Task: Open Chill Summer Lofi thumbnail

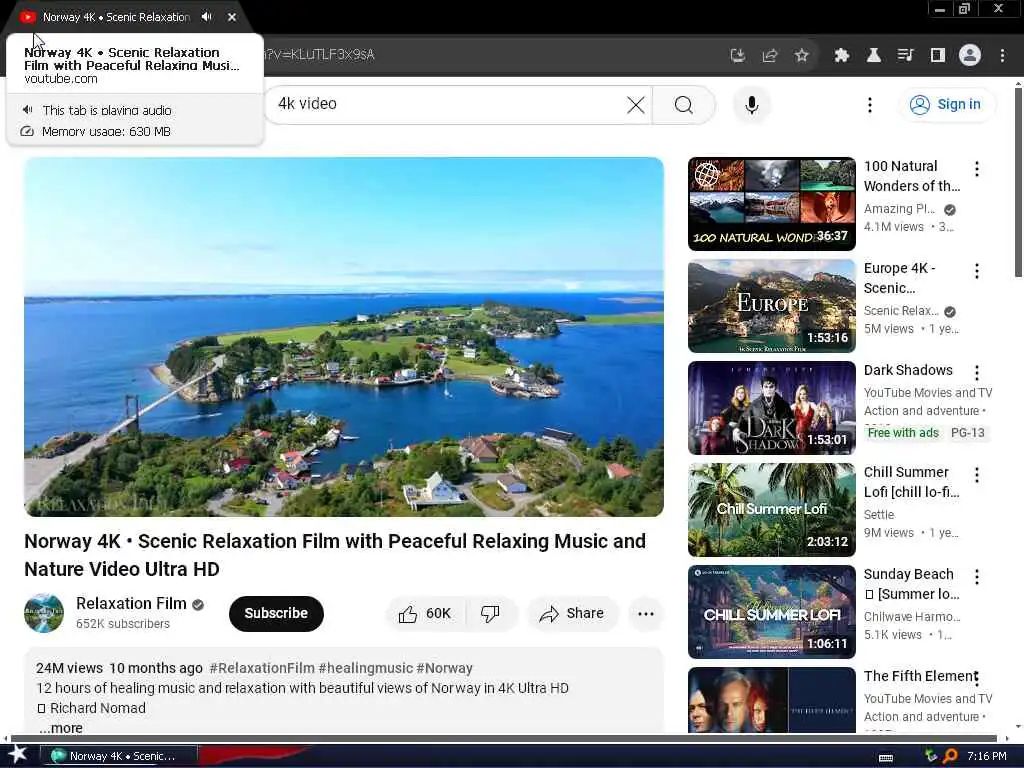Action: click(771, 509)
